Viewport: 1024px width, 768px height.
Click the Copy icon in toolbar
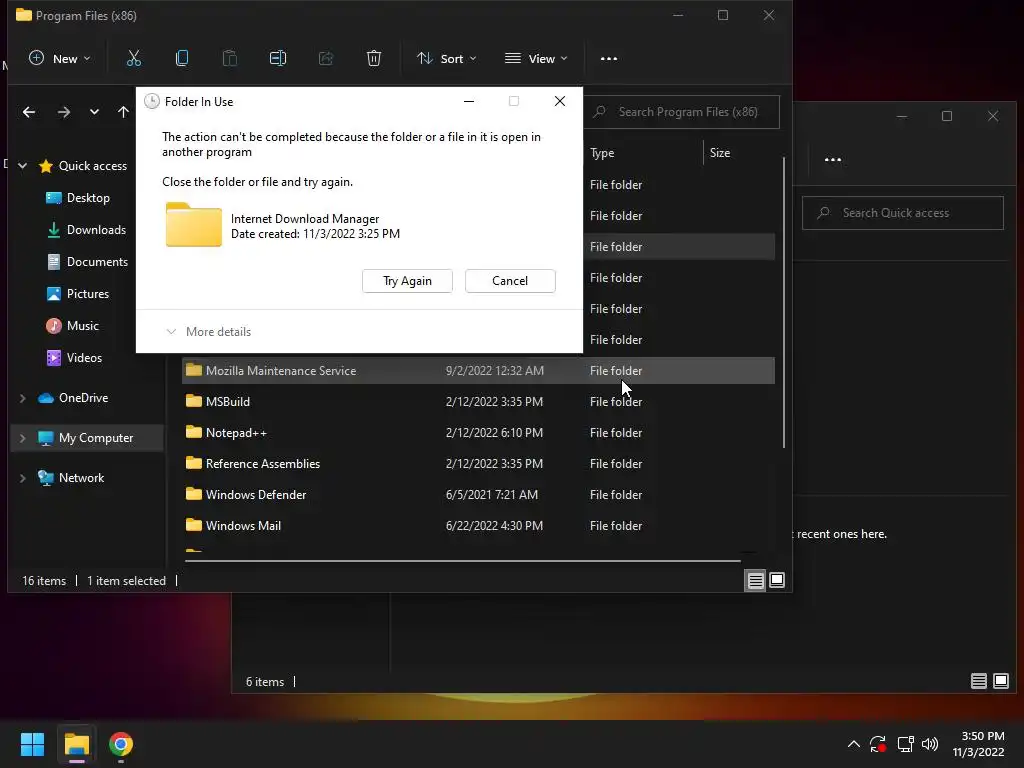click(182, 59)
